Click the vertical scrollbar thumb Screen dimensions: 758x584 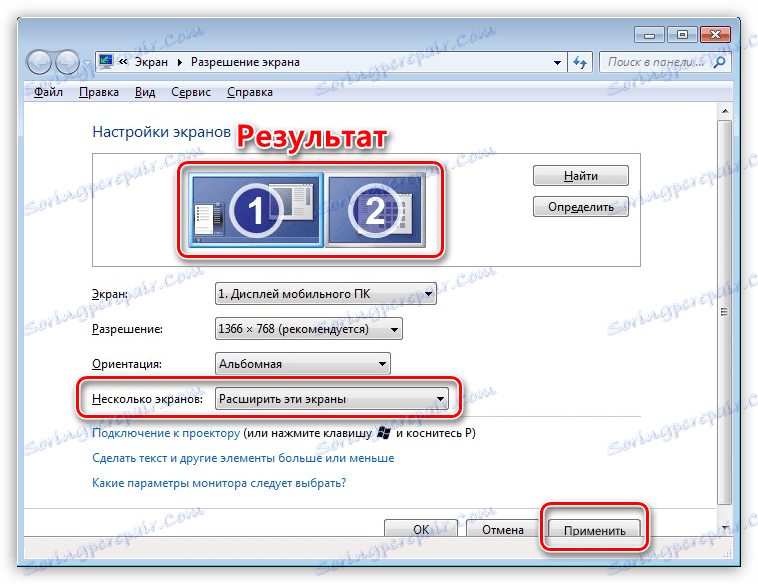[x=725, y=312]
